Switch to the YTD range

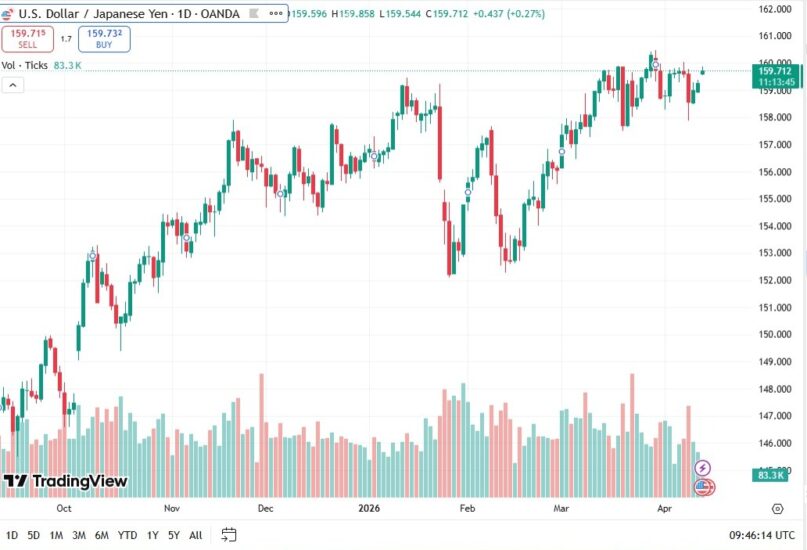(x=127, y=535)
